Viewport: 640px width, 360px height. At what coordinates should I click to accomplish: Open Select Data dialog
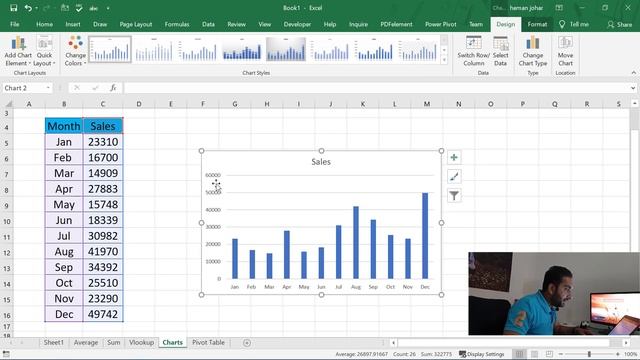point(500,51)
